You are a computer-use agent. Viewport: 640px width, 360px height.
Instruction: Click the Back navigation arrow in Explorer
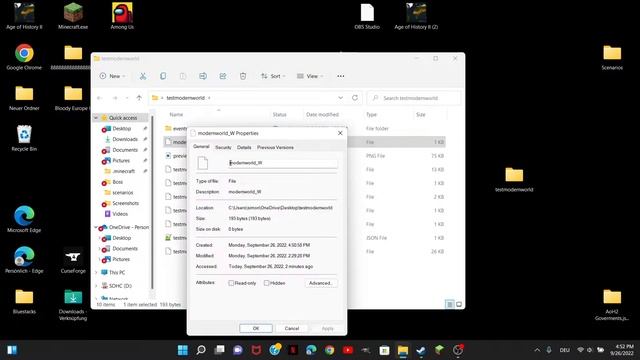(100, 98)
